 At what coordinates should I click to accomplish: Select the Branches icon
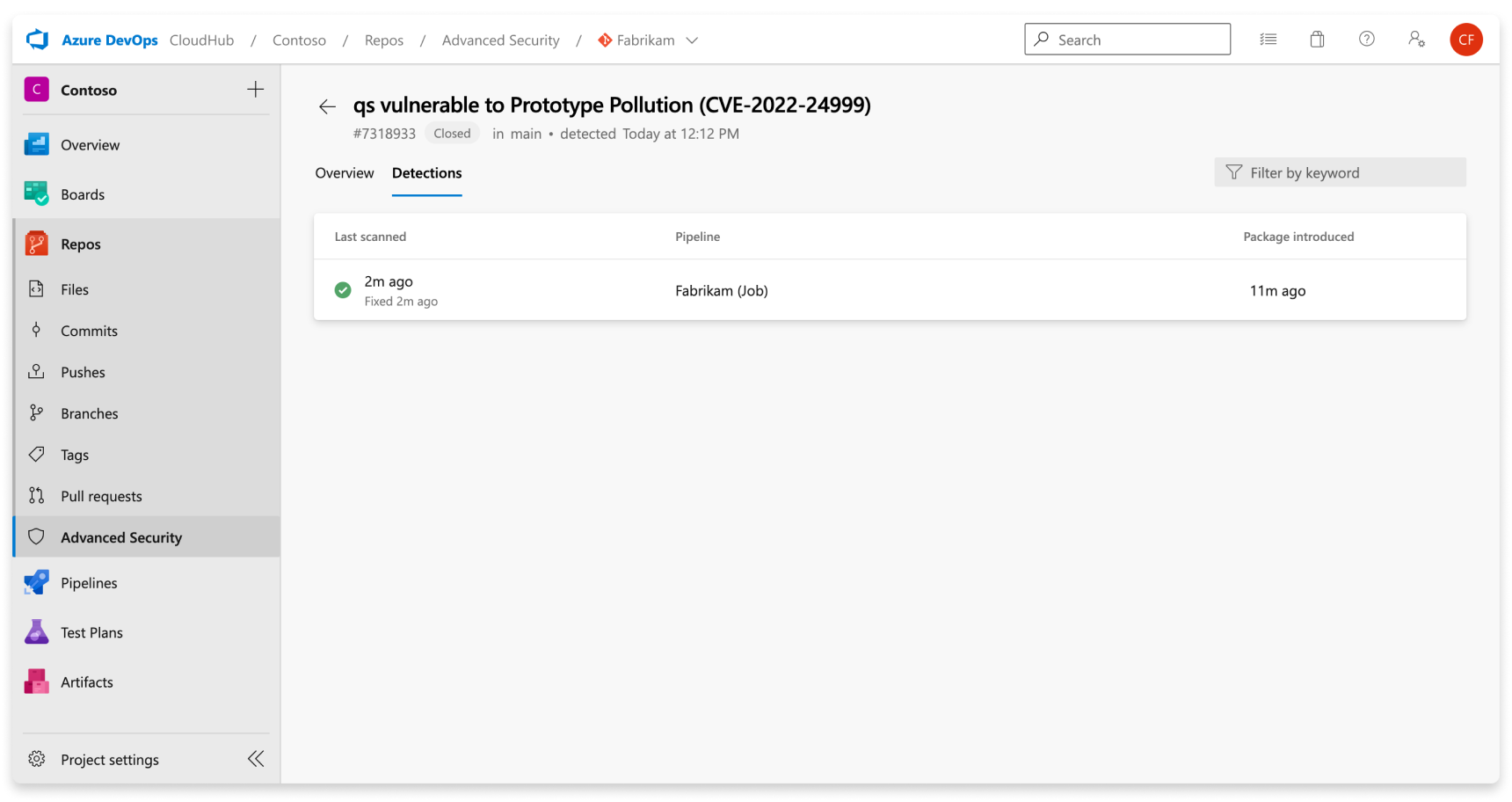coord(36,412)
